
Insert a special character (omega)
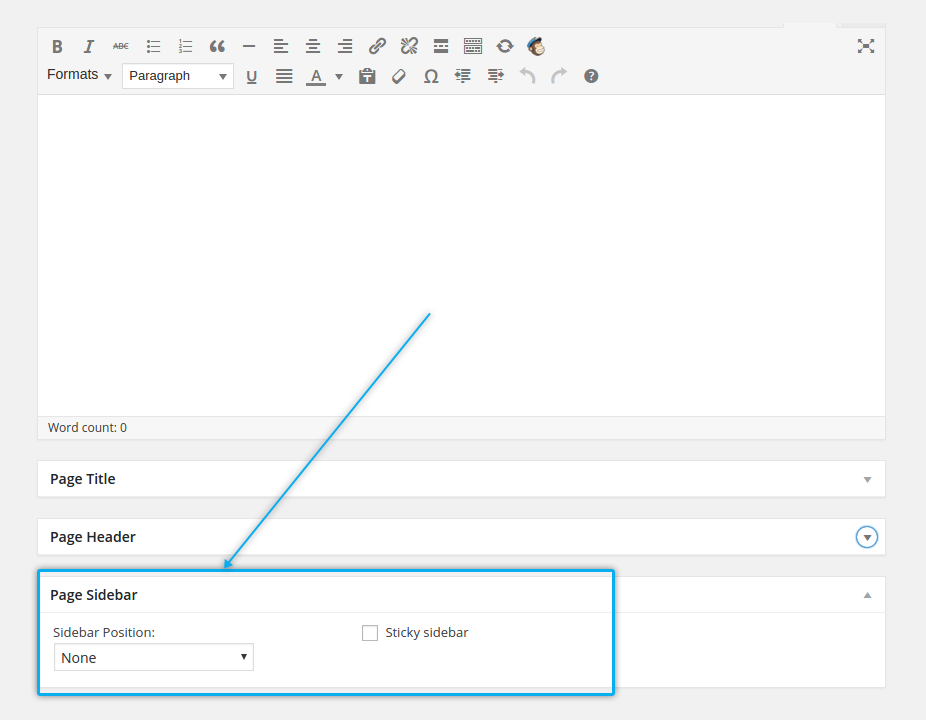coord(431,76)
